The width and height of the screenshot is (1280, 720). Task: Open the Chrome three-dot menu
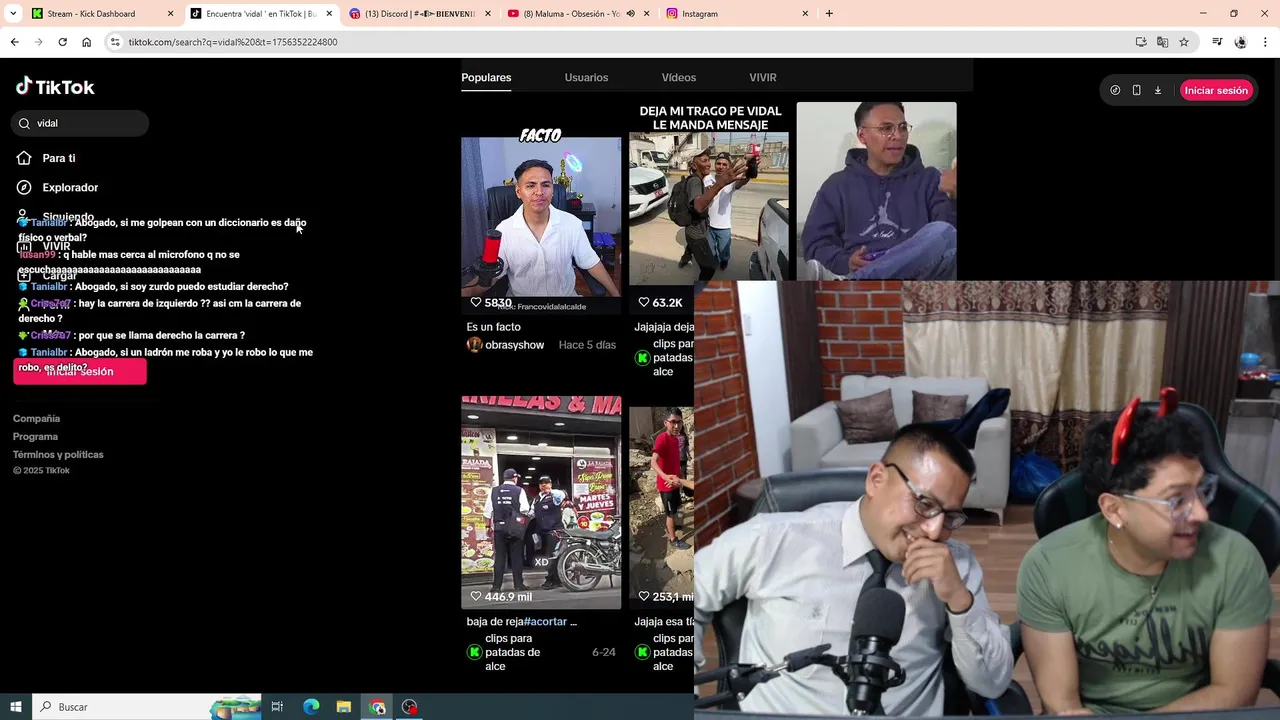(1266, 42)
